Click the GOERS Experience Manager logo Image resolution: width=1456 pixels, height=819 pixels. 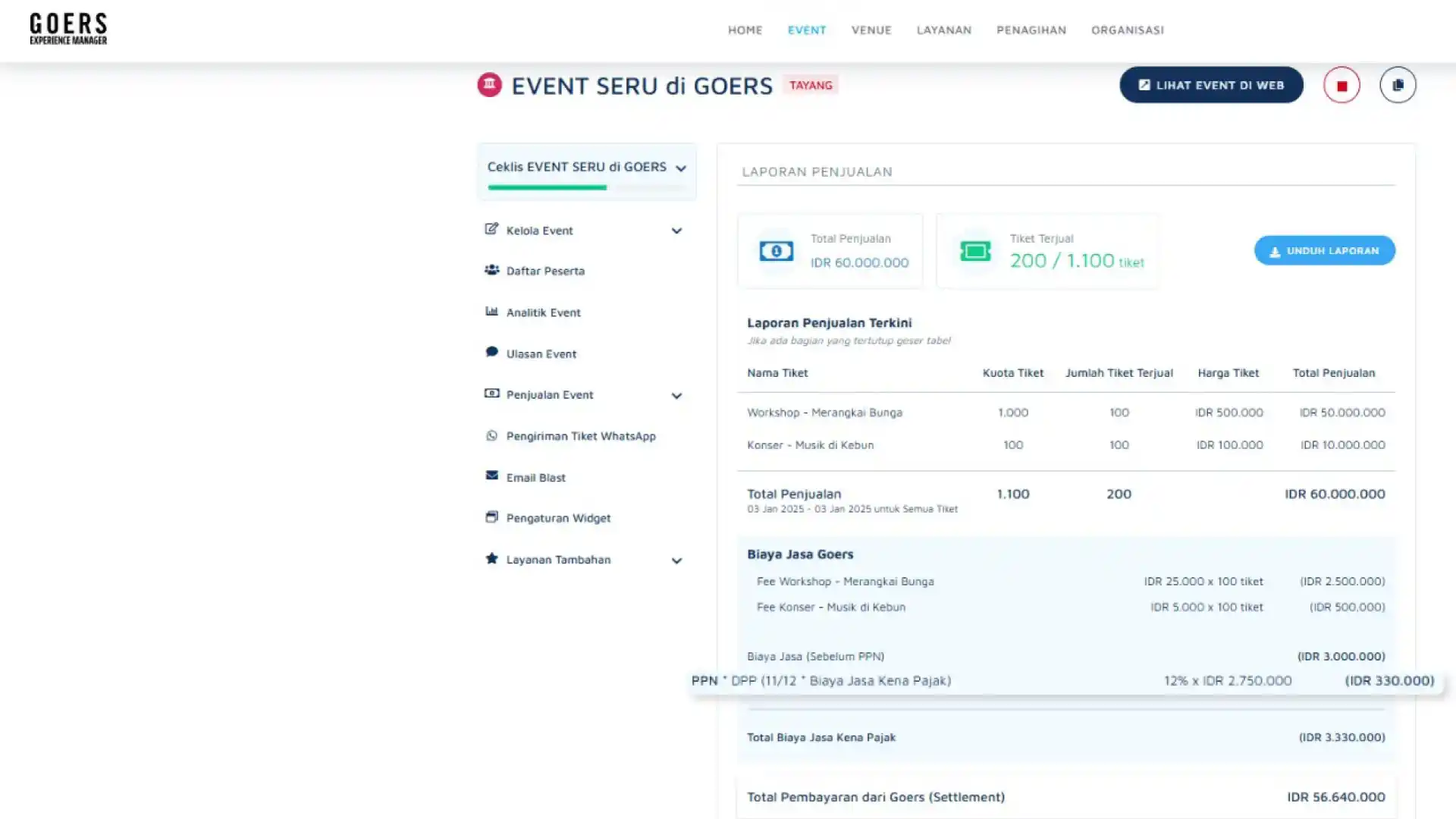tap(68, 29)
